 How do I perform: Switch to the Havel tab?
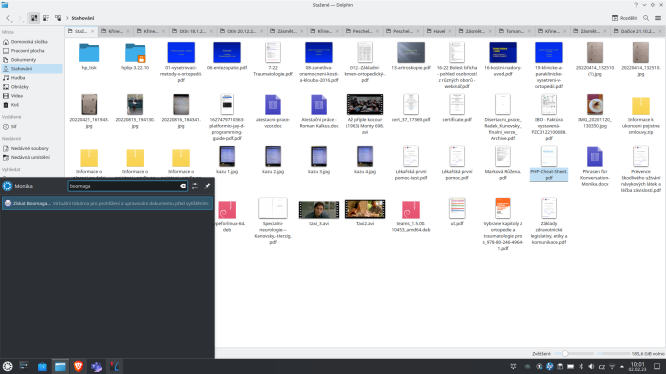(x=439, y=31)
